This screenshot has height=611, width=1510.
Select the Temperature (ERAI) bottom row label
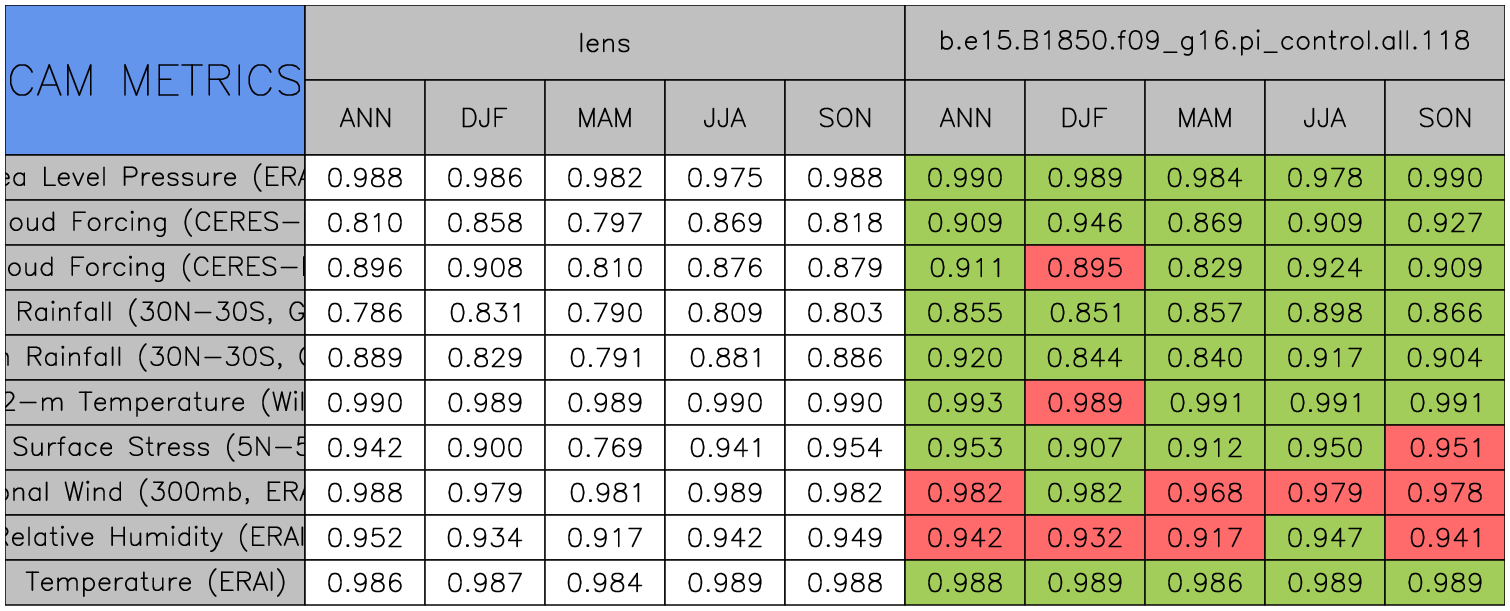pos(155,582)
